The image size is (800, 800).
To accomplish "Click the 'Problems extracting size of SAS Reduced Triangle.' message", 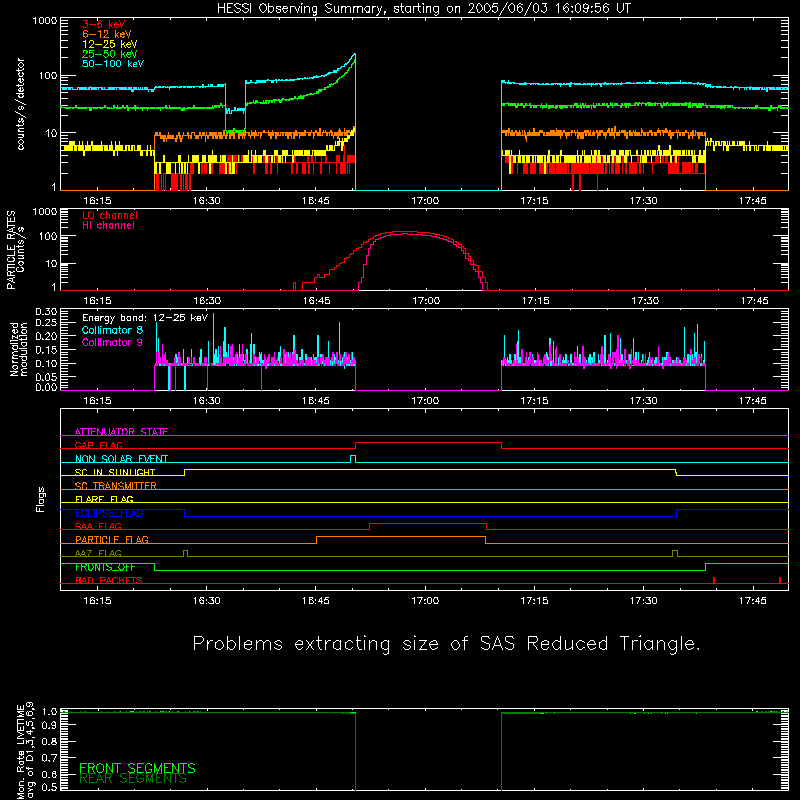I will tap(447, 644).
